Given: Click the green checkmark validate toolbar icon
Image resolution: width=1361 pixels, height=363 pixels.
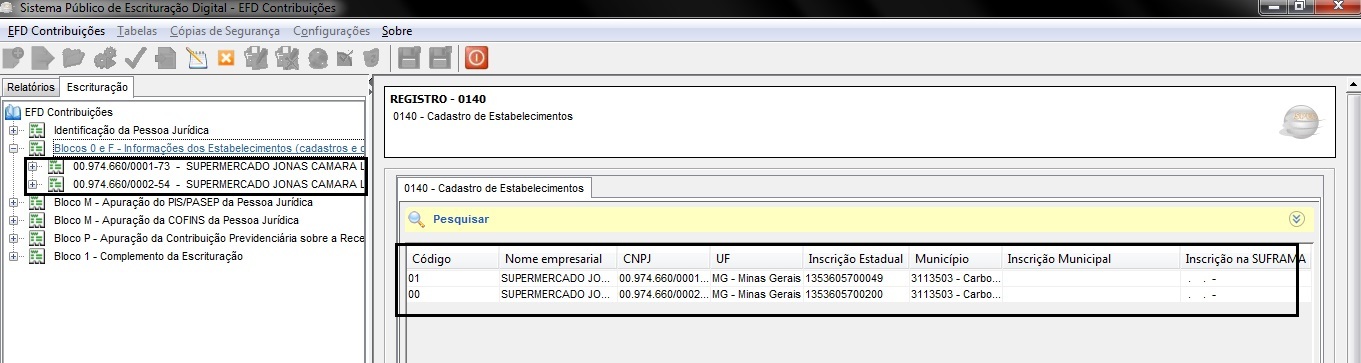Looking at the screenshot, I should [135, 57].
